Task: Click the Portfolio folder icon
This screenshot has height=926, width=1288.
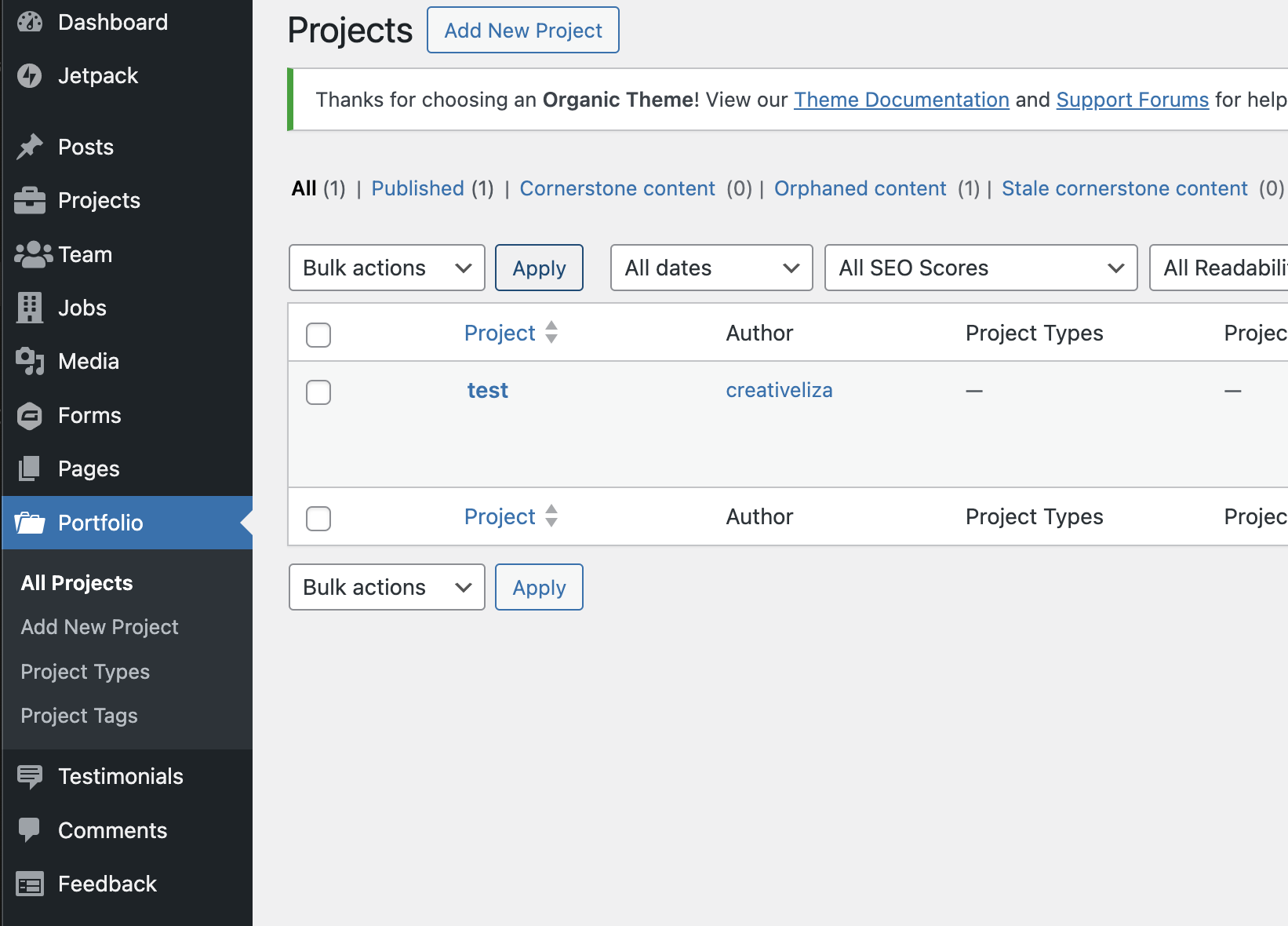Action: (x=30, y=523)
